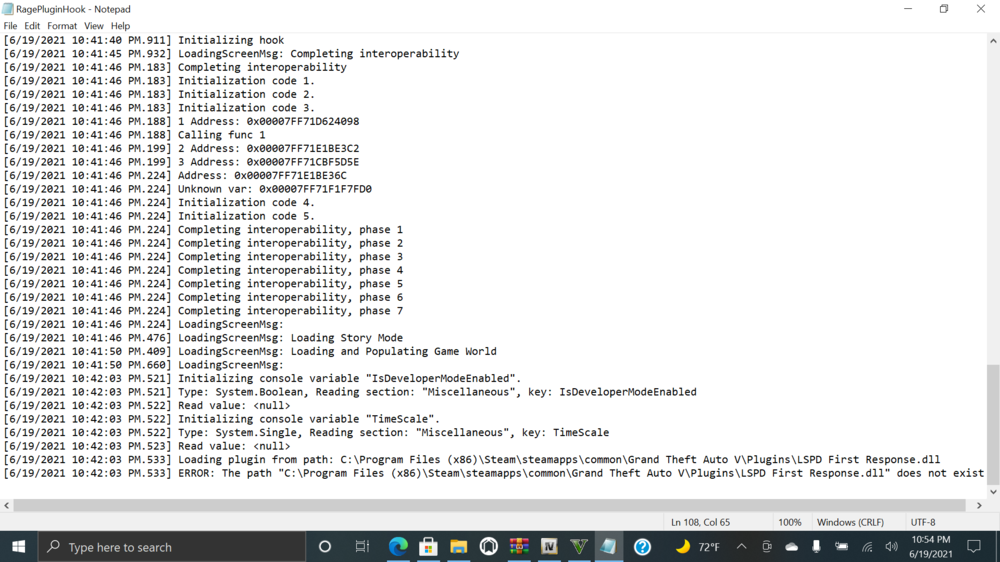Open WinRAR from the taskbar
Image resolution: width=1000 pixels, height=562 pixels.
click(x=519, y=547)
